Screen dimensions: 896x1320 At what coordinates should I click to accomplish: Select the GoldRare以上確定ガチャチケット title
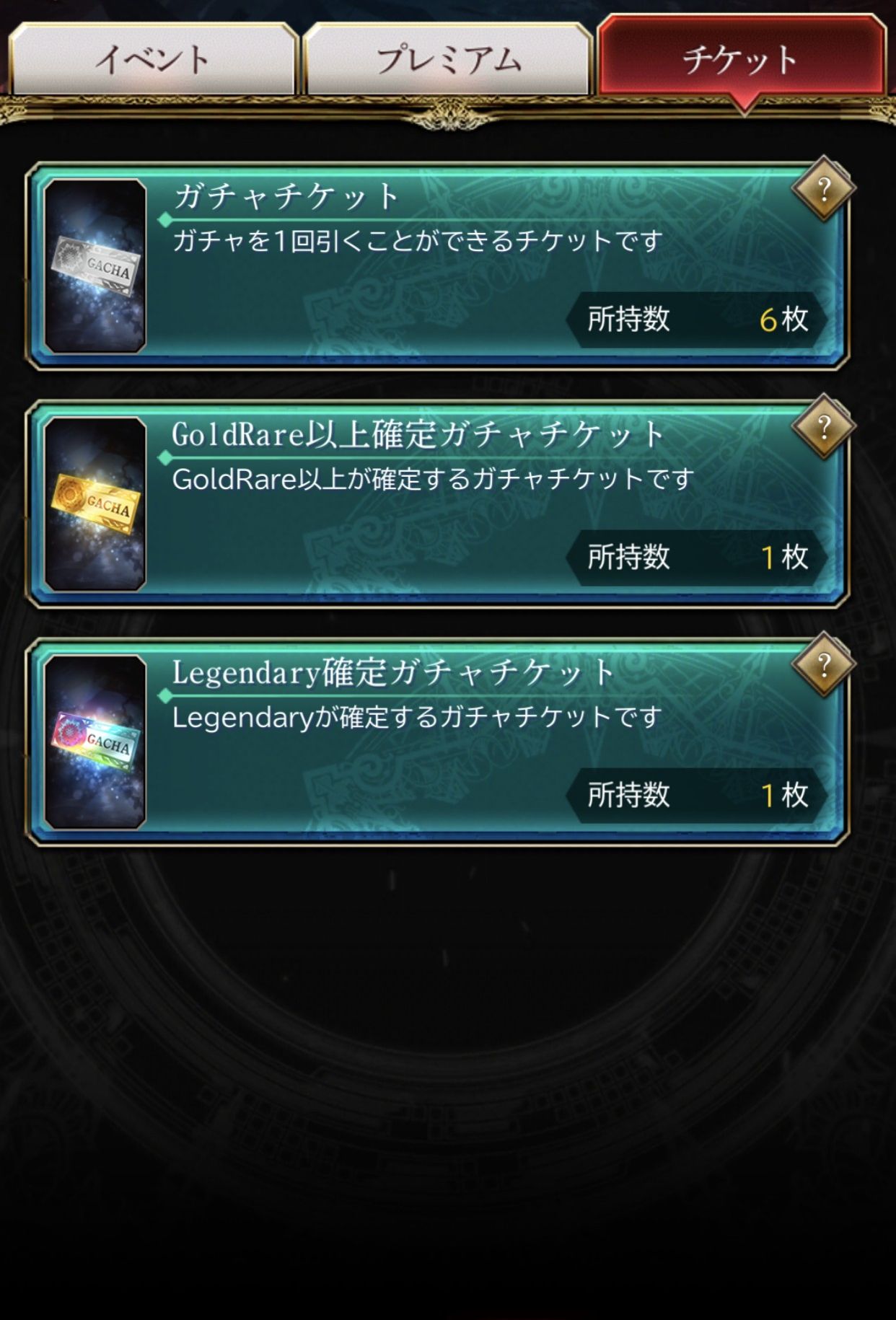point(418,434)
